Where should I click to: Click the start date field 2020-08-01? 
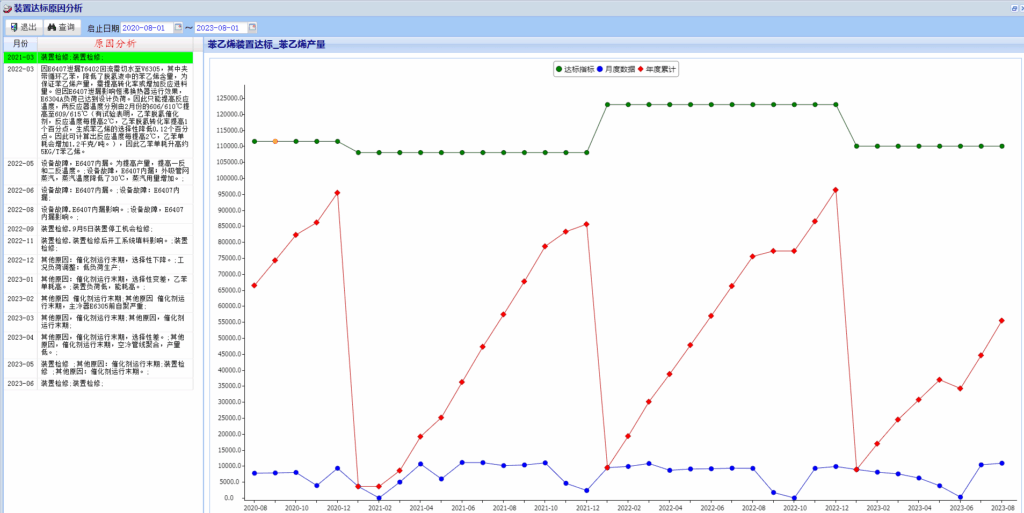[x=145, y=28]
